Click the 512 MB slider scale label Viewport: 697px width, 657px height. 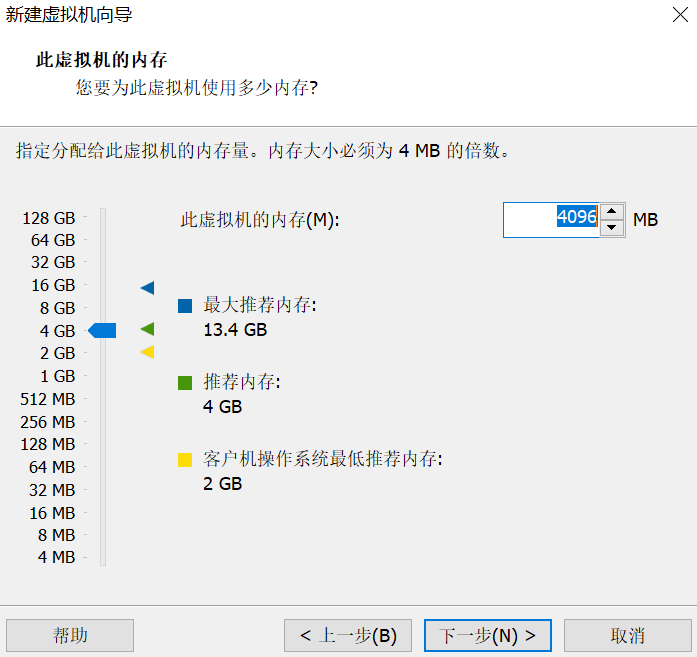[48, 399]
